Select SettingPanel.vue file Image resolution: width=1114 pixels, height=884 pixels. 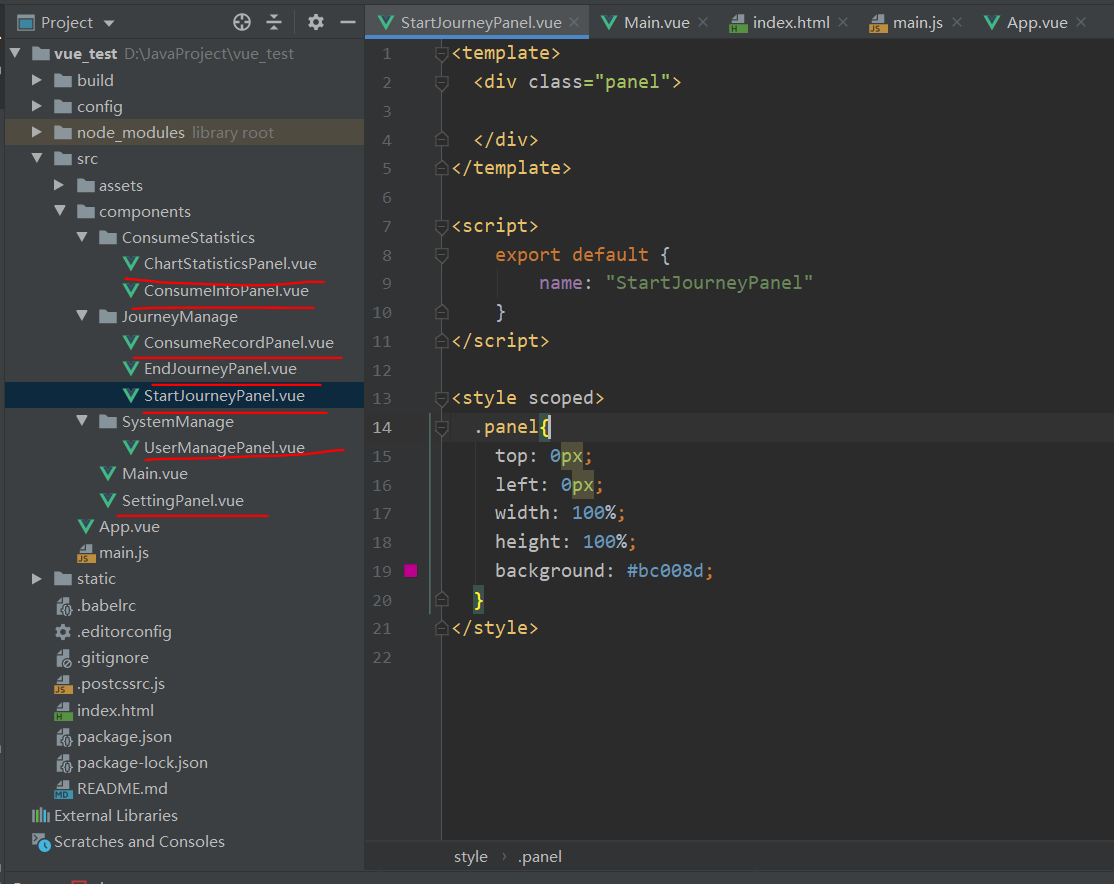pos(183,500)
